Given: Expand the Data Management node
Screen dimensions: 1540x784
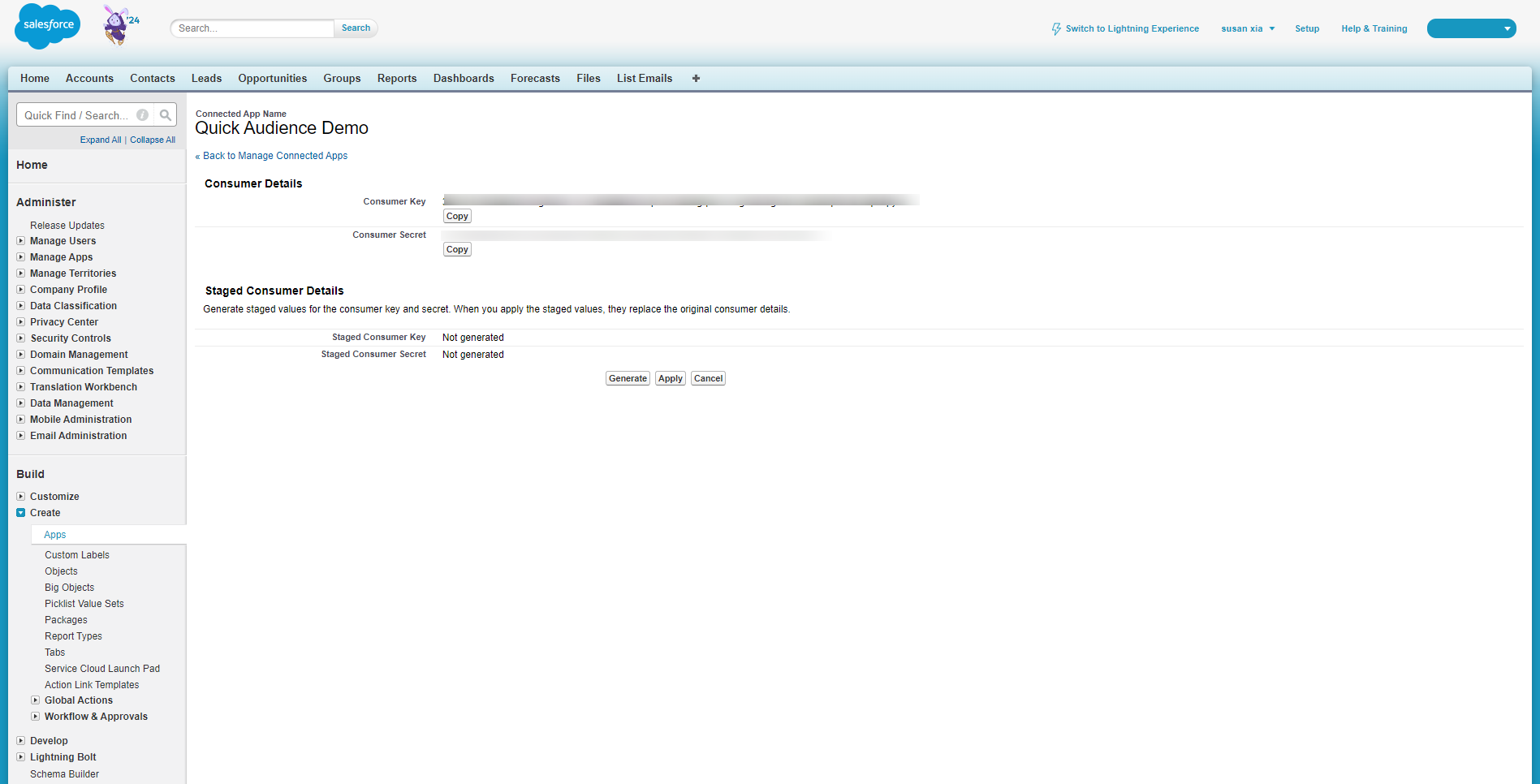Looking at the screenshot, I should click(21, 403).
